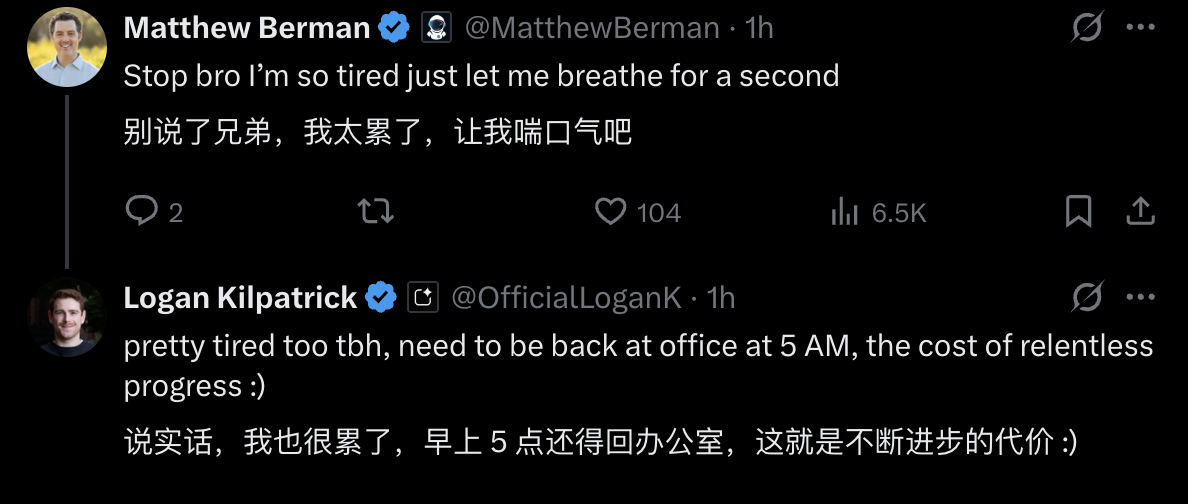Open more options on Matthew Berman's tweet
The image size is (1188, 504).
1141,28
